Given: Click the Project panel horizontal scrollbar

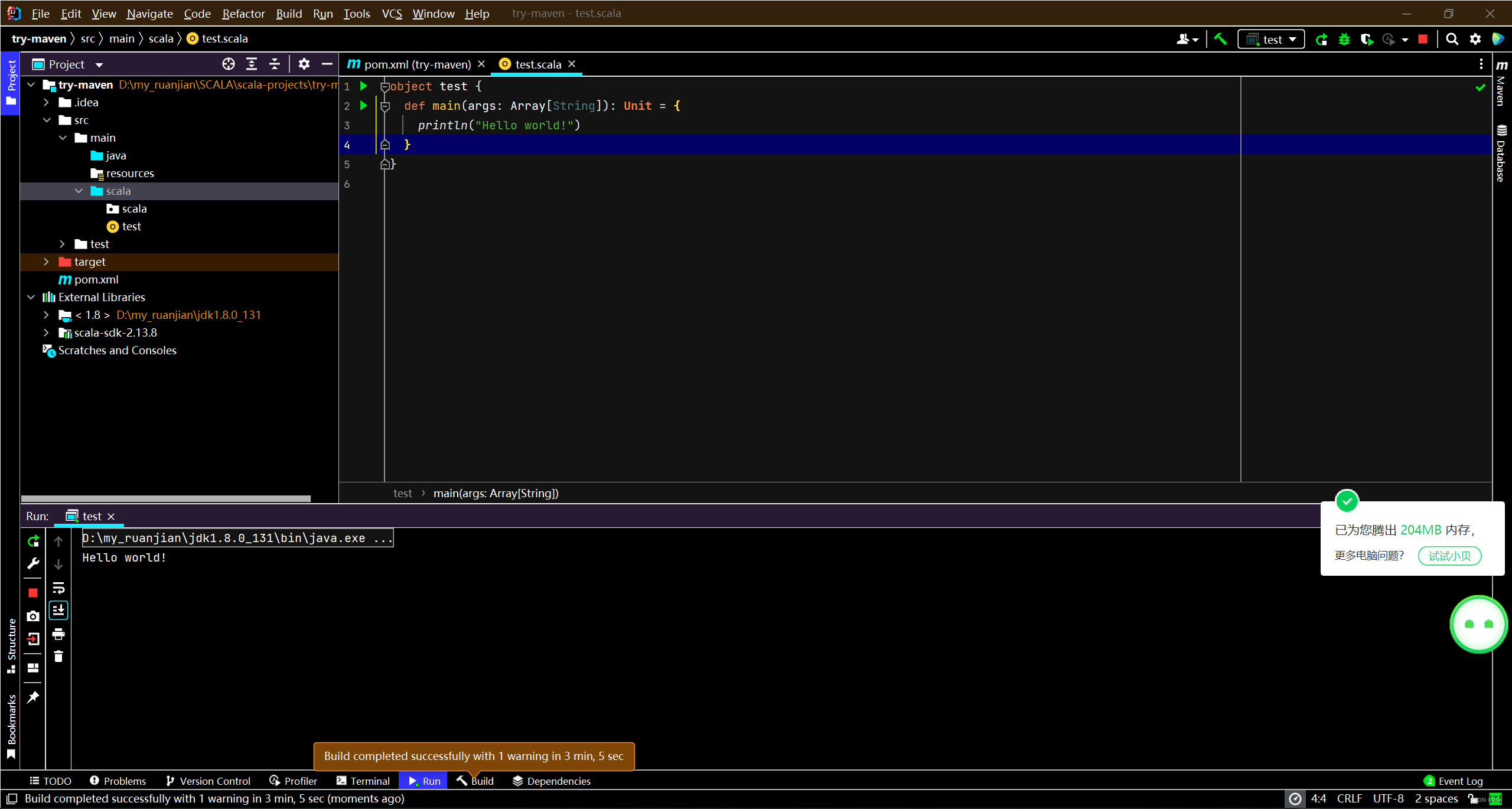Looking at the screenshot, I should click(x=165, y=498).
